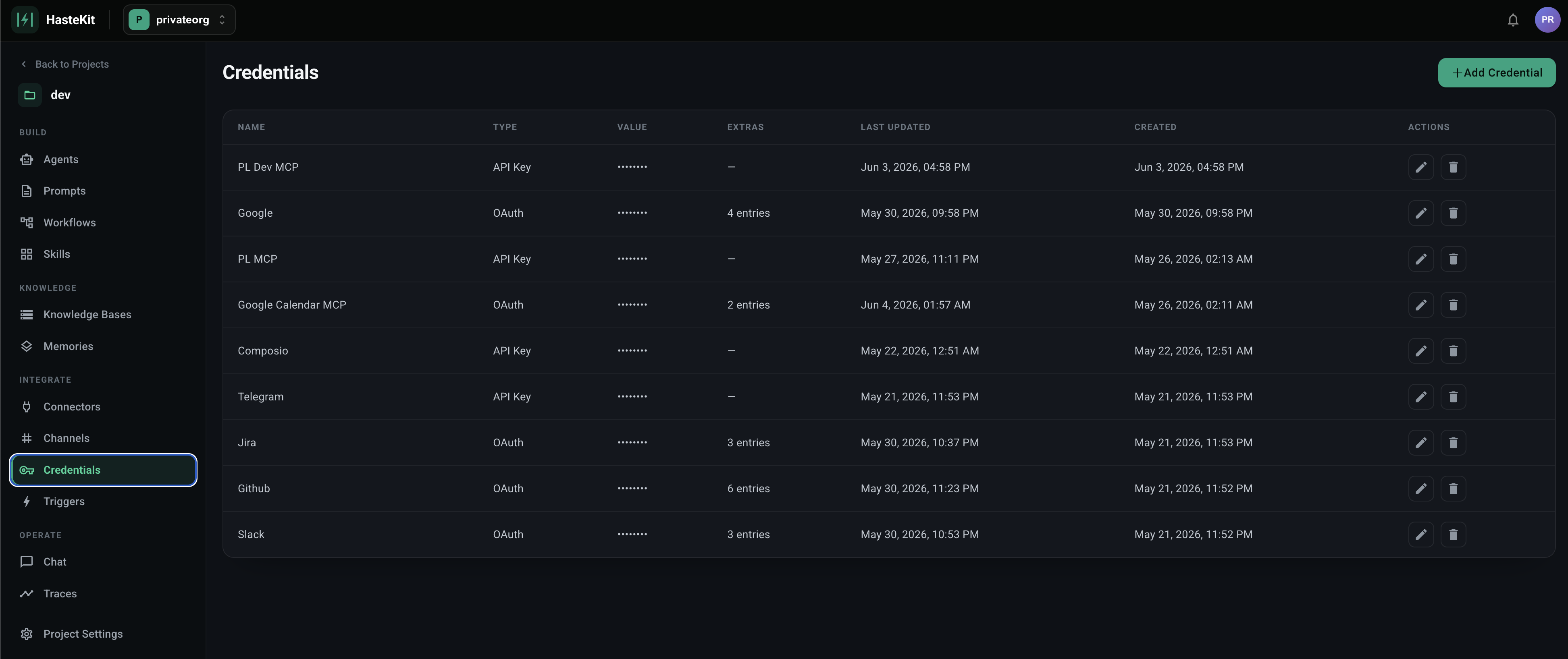Screen dimensions: 1568x659
Task: Delete the Telegram credential
Action: point(1453,397)
